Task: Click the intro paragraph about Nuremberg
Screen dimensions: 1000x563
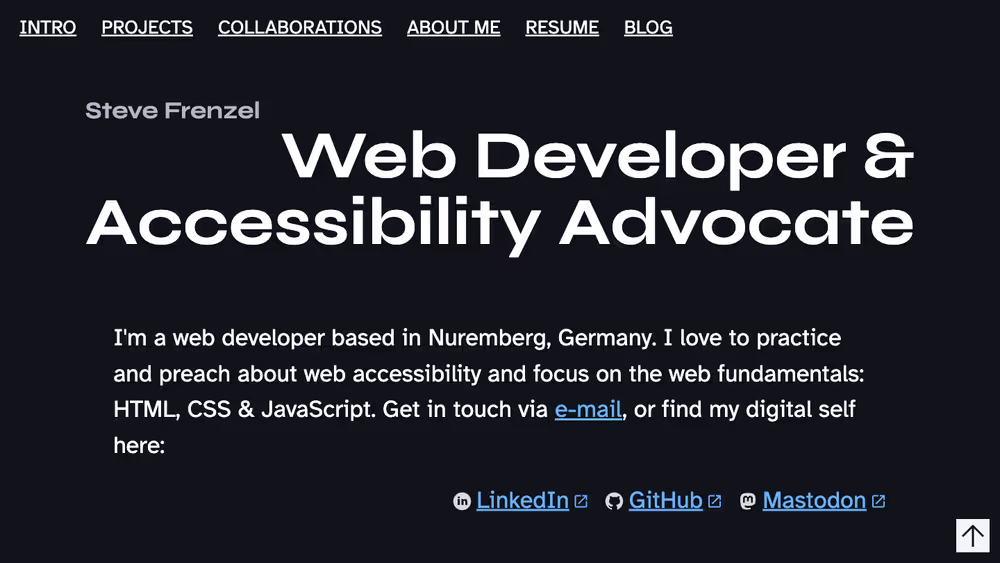Action: coord(489,391)
